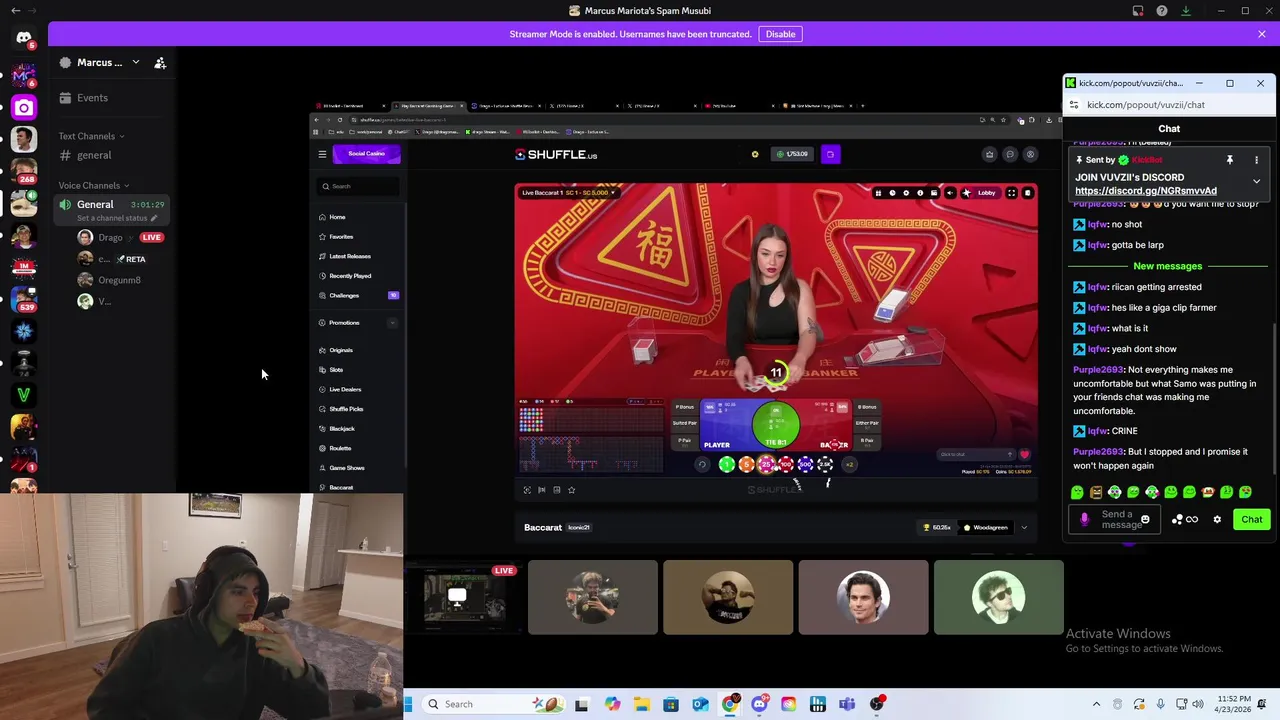This screenshot has width=1280, height=720.
Task: Click the Kick chat microphone icon
Action: (x=1085, y=519)
